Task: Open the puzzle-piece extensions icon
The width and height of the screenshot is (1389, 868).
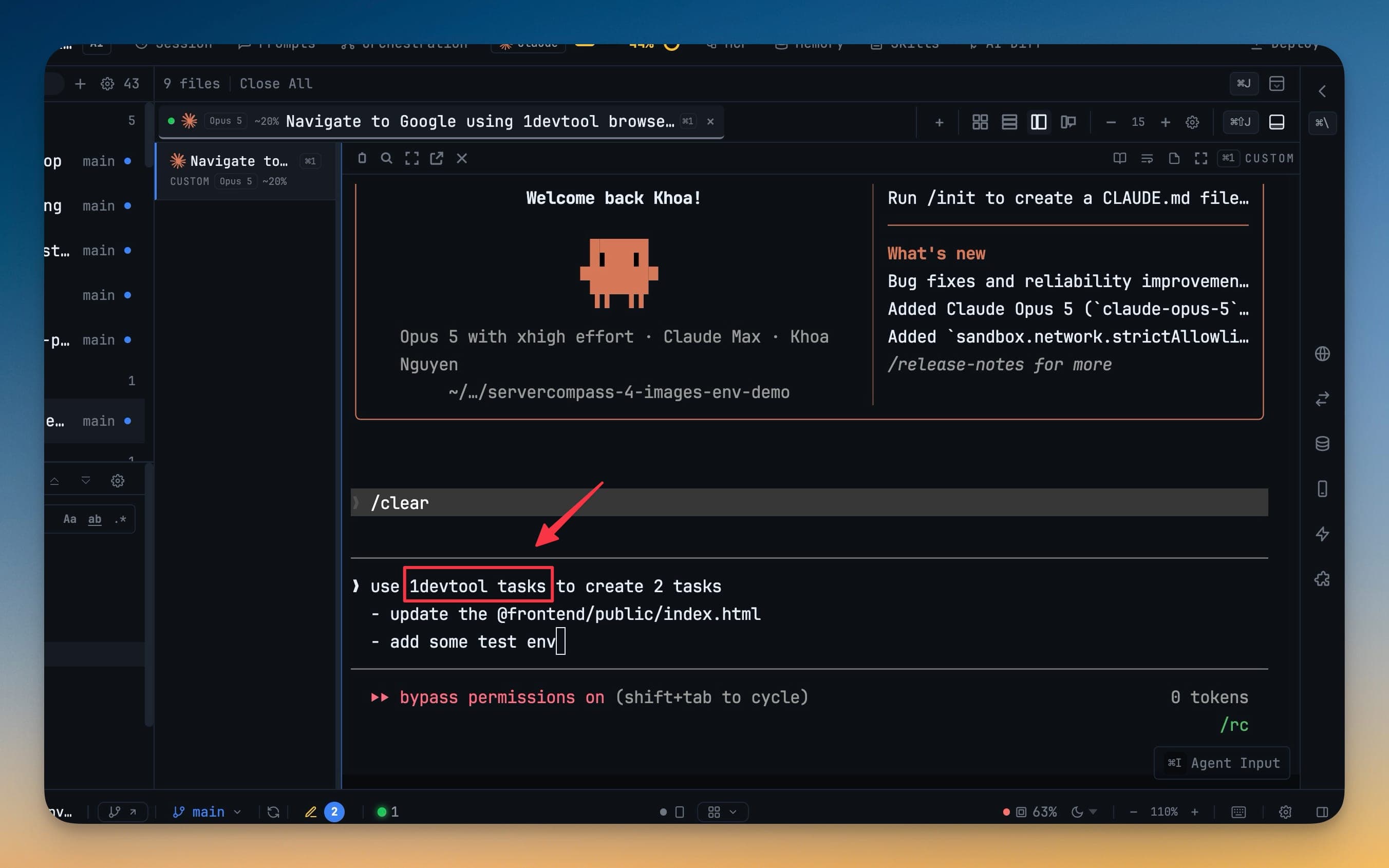Action: tap(1322, 579)
